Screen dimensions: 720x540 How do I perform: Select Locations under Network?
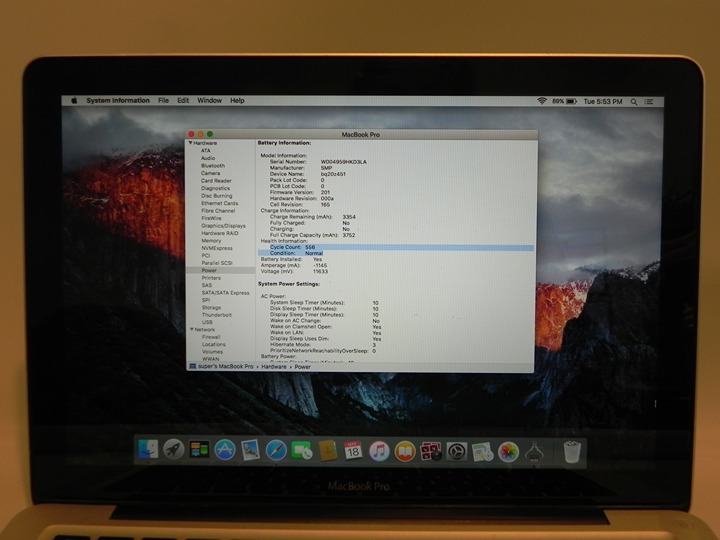[214, 344]
